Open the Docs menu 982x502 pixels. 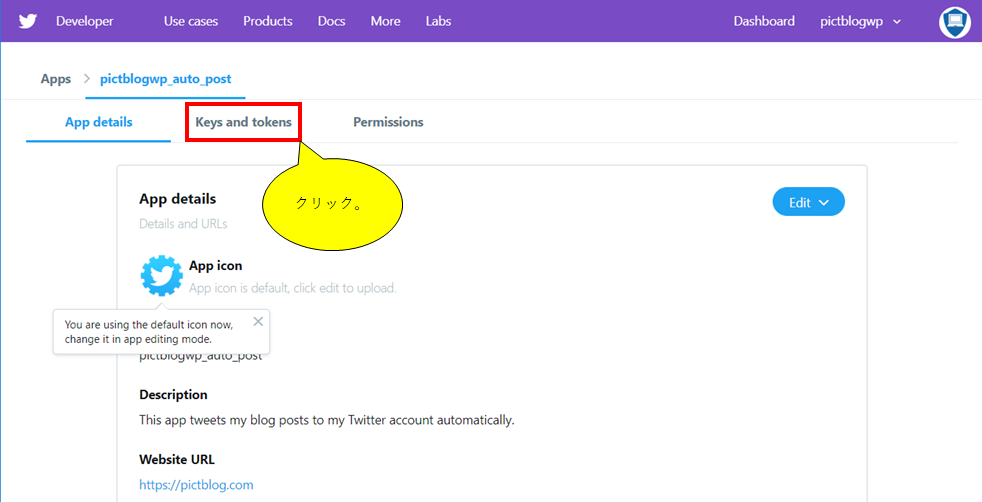(x=331, y=21)
